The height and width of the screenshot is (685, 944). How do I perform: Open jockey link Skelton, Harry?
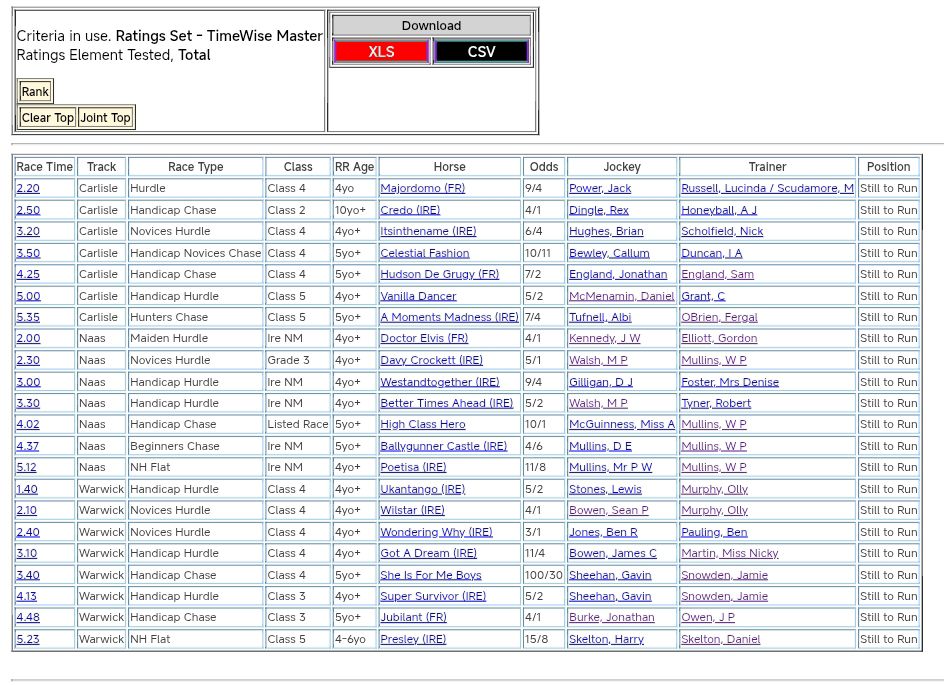[x=606, y=639]
